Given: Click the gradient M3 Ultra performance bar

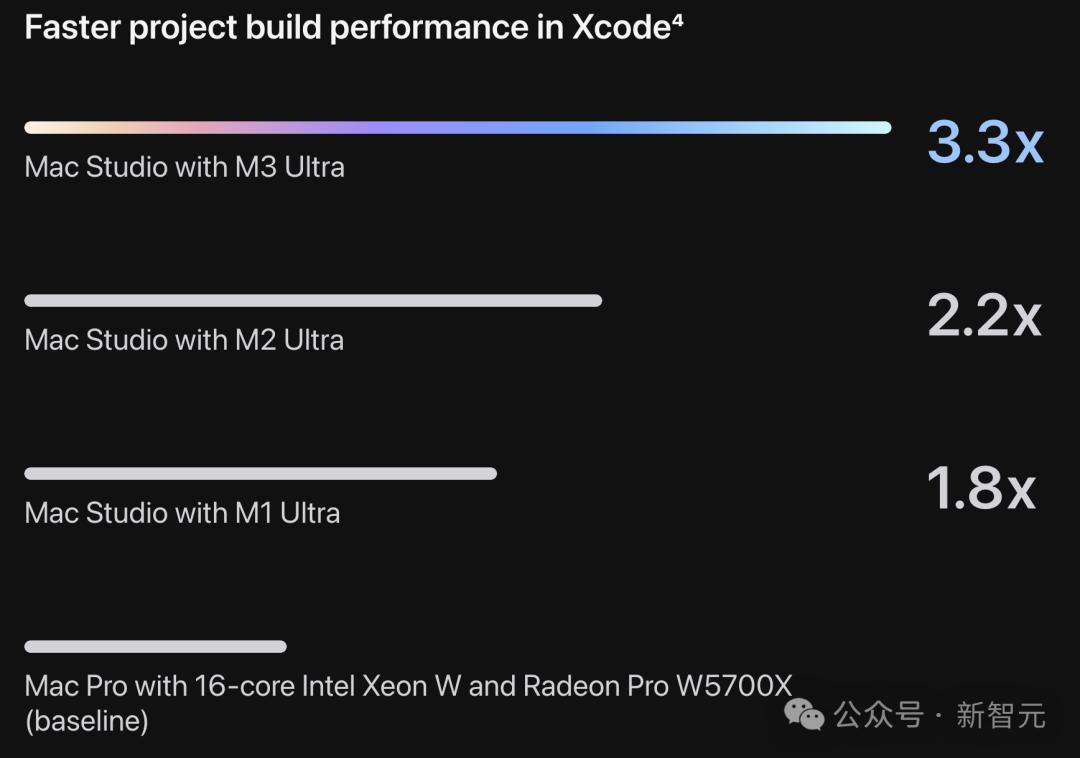Looking at the screenshot, I should pos(457,128).
